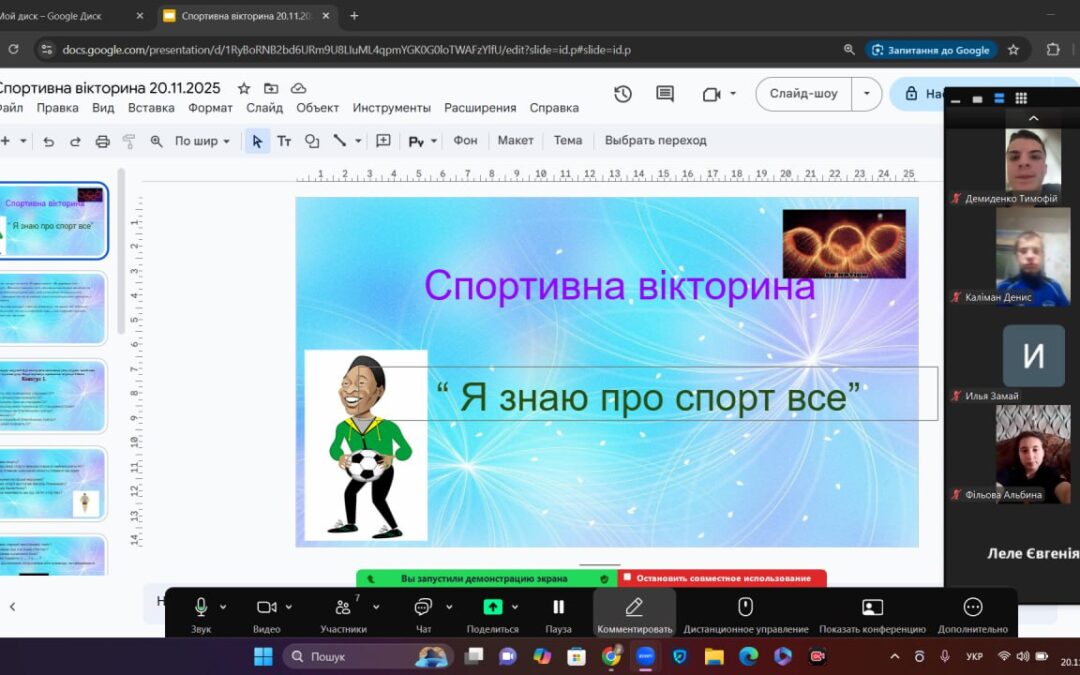Select the cursor select tool

click(x=258, y=141)
